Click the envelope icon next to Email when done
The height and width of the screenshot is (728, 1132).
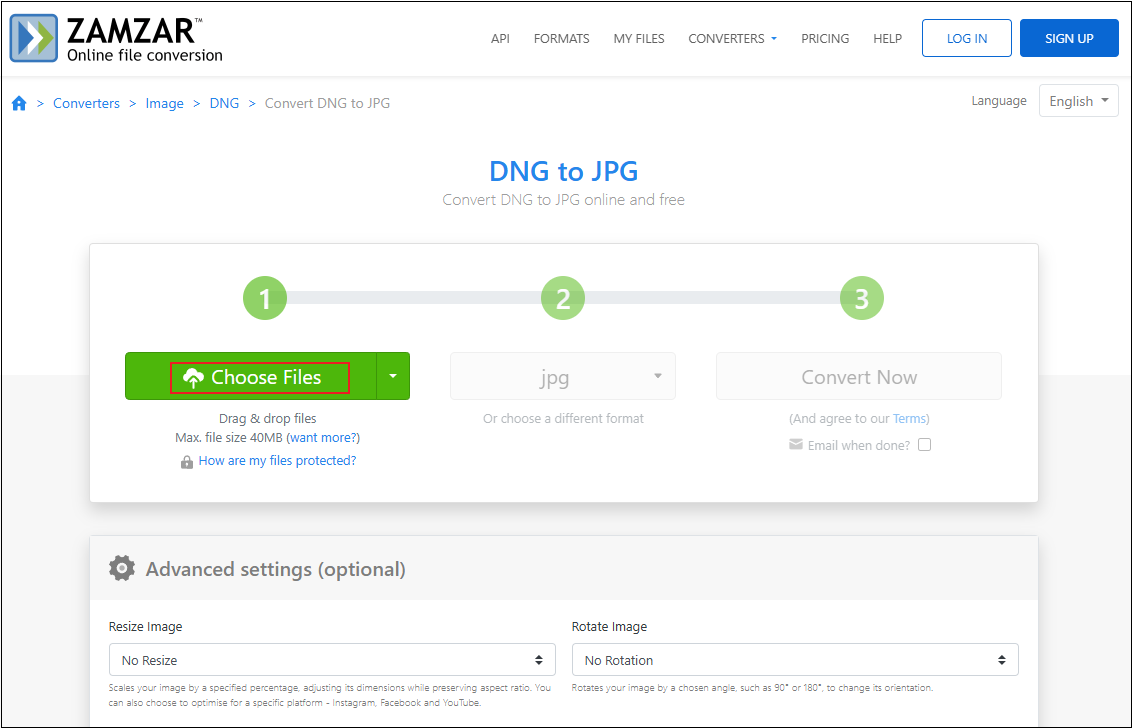coord(796,444)
